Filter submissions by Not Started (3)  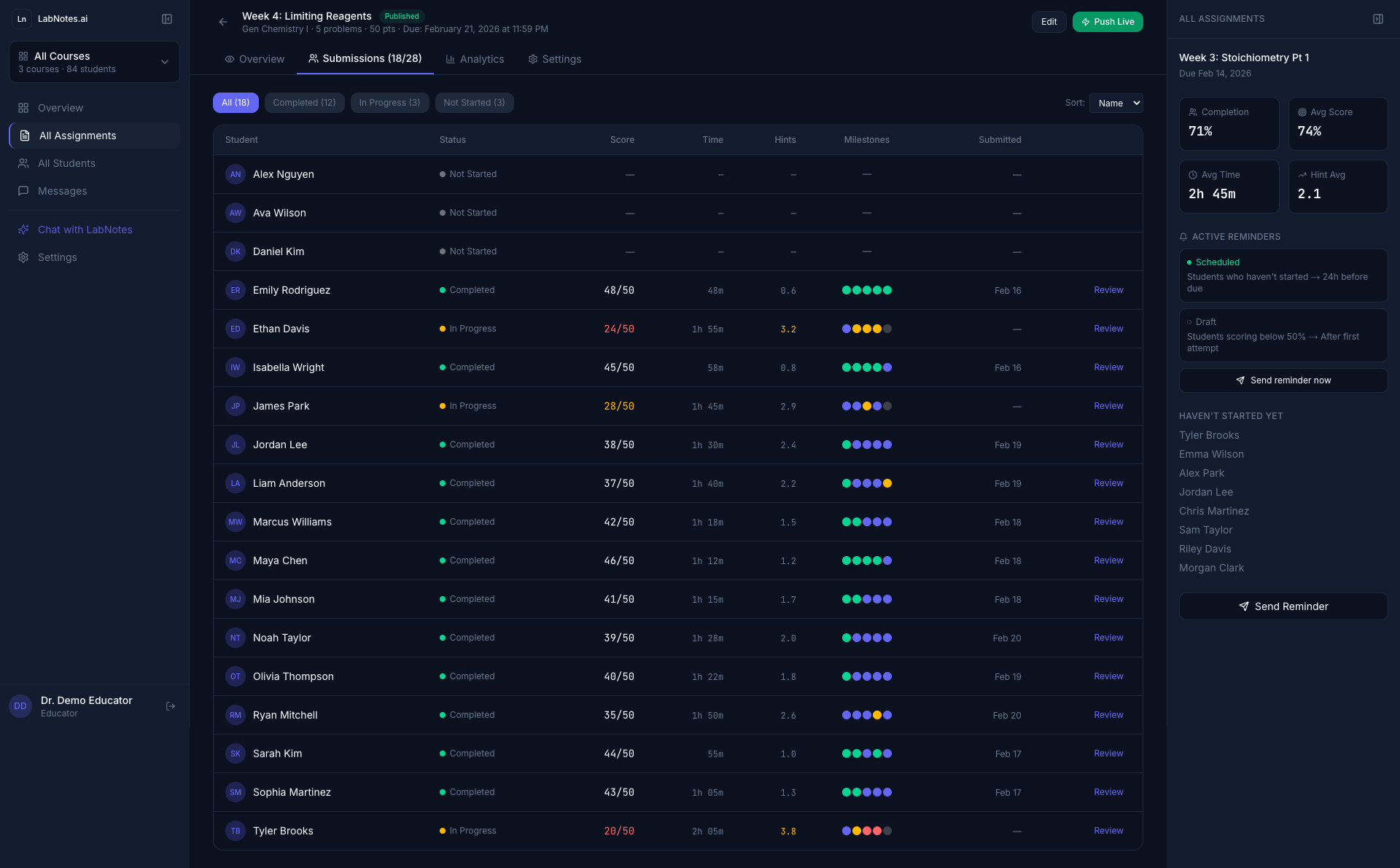[x=474, y=103]
